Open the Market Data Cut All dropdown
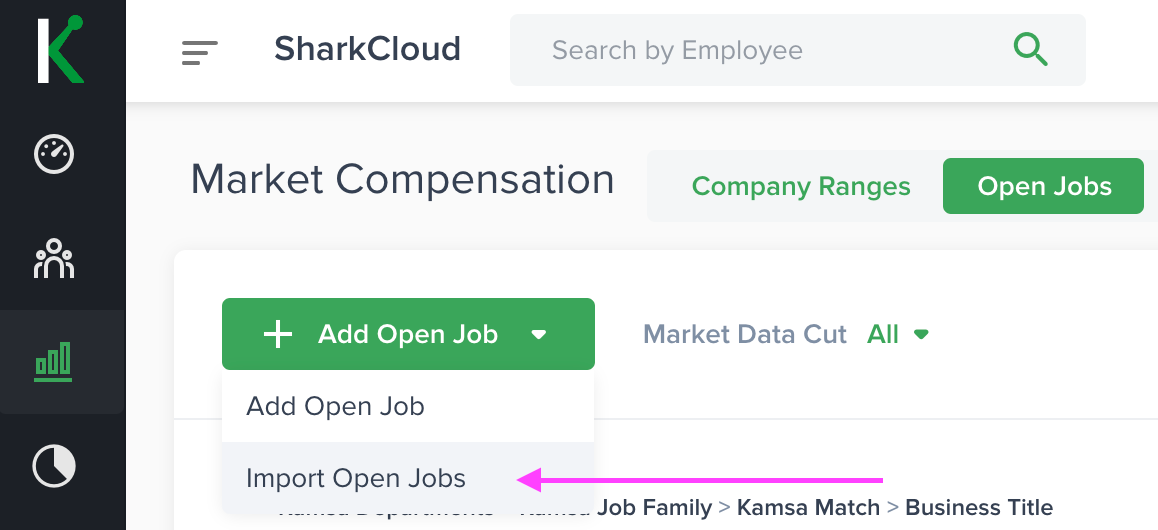 point(883,334)
